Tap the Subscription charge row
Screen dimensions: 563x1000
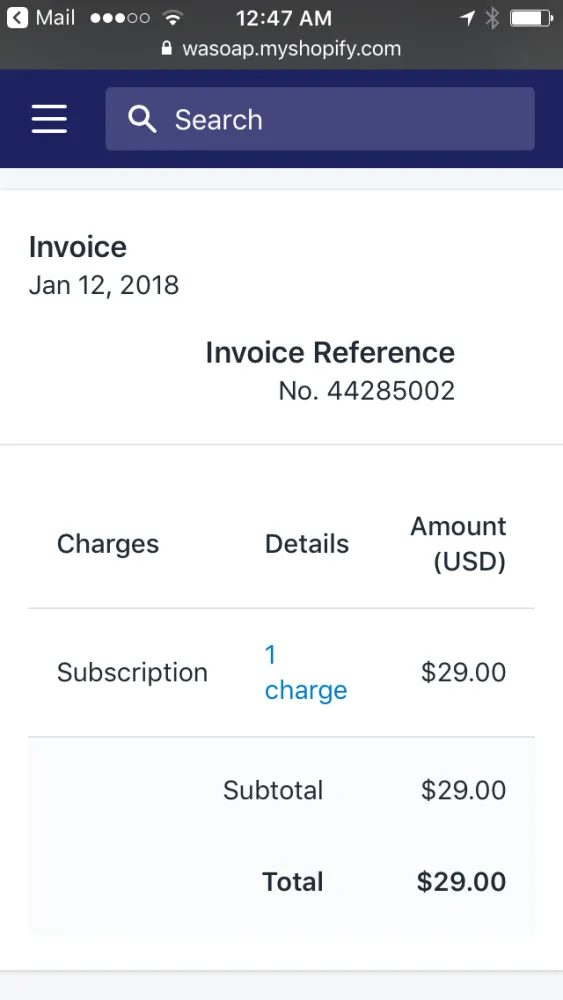pyautogui.click(x=281, y=673)
